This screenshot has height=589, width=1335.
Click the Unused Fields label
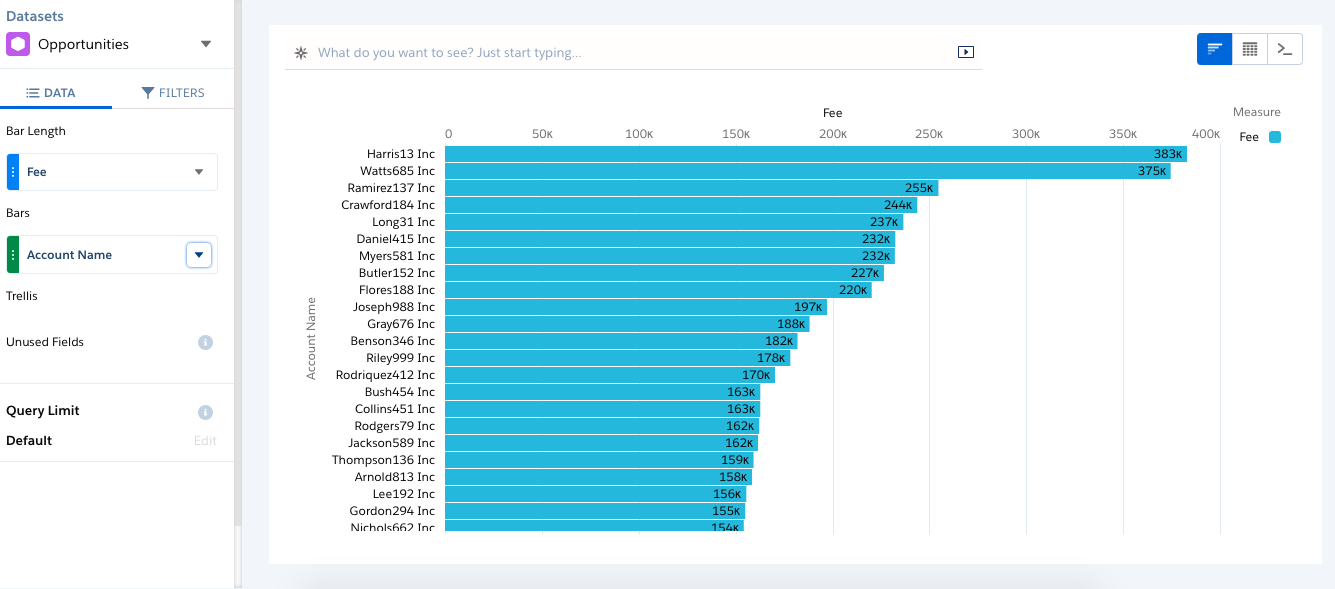[x=45, y=342]
